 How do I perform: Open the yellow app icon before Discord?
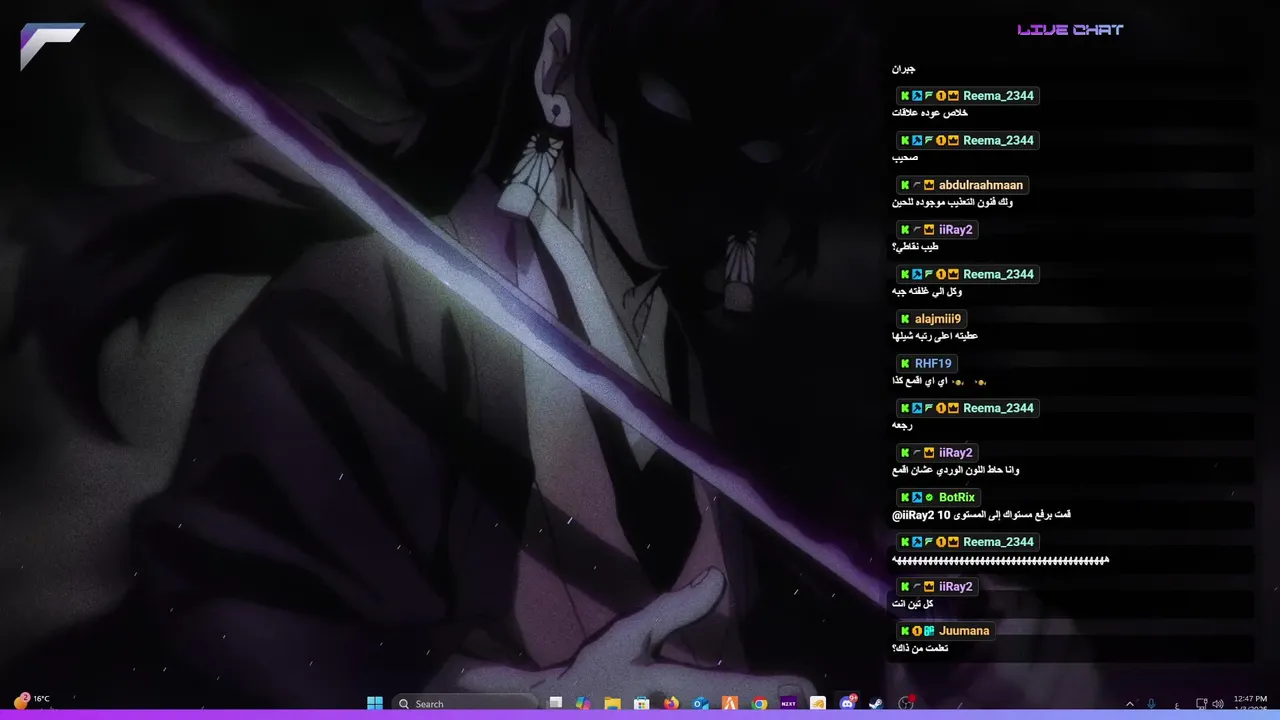pyautogui.click(x=817, y=703)
